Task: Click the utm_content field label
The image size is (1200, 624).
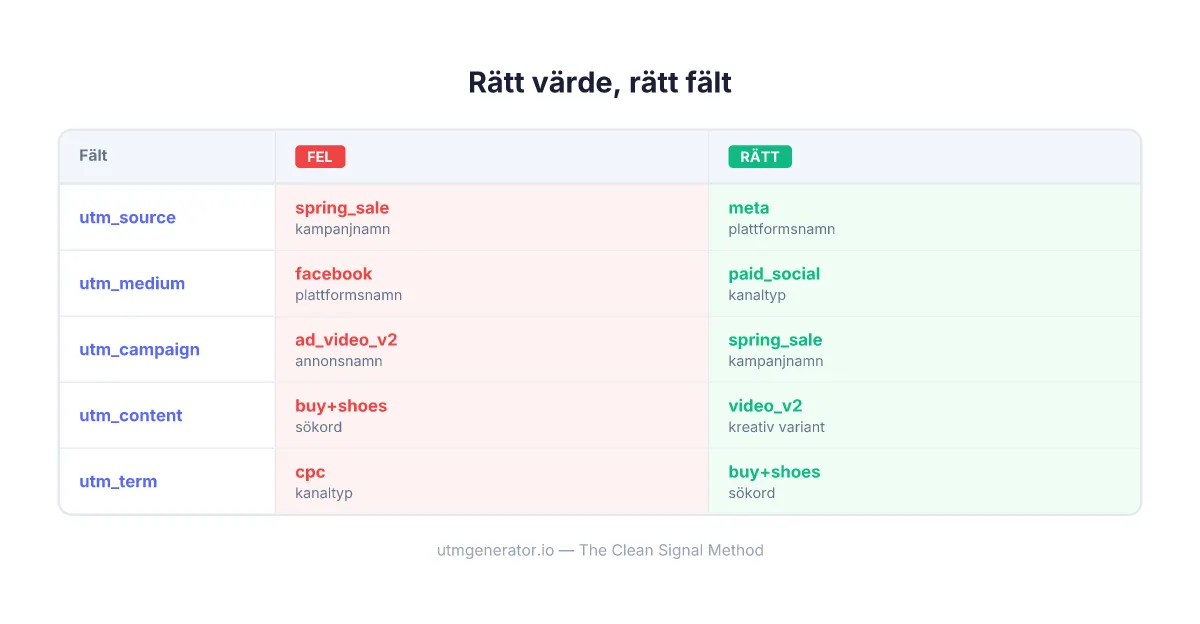Action: coord(131,415)
